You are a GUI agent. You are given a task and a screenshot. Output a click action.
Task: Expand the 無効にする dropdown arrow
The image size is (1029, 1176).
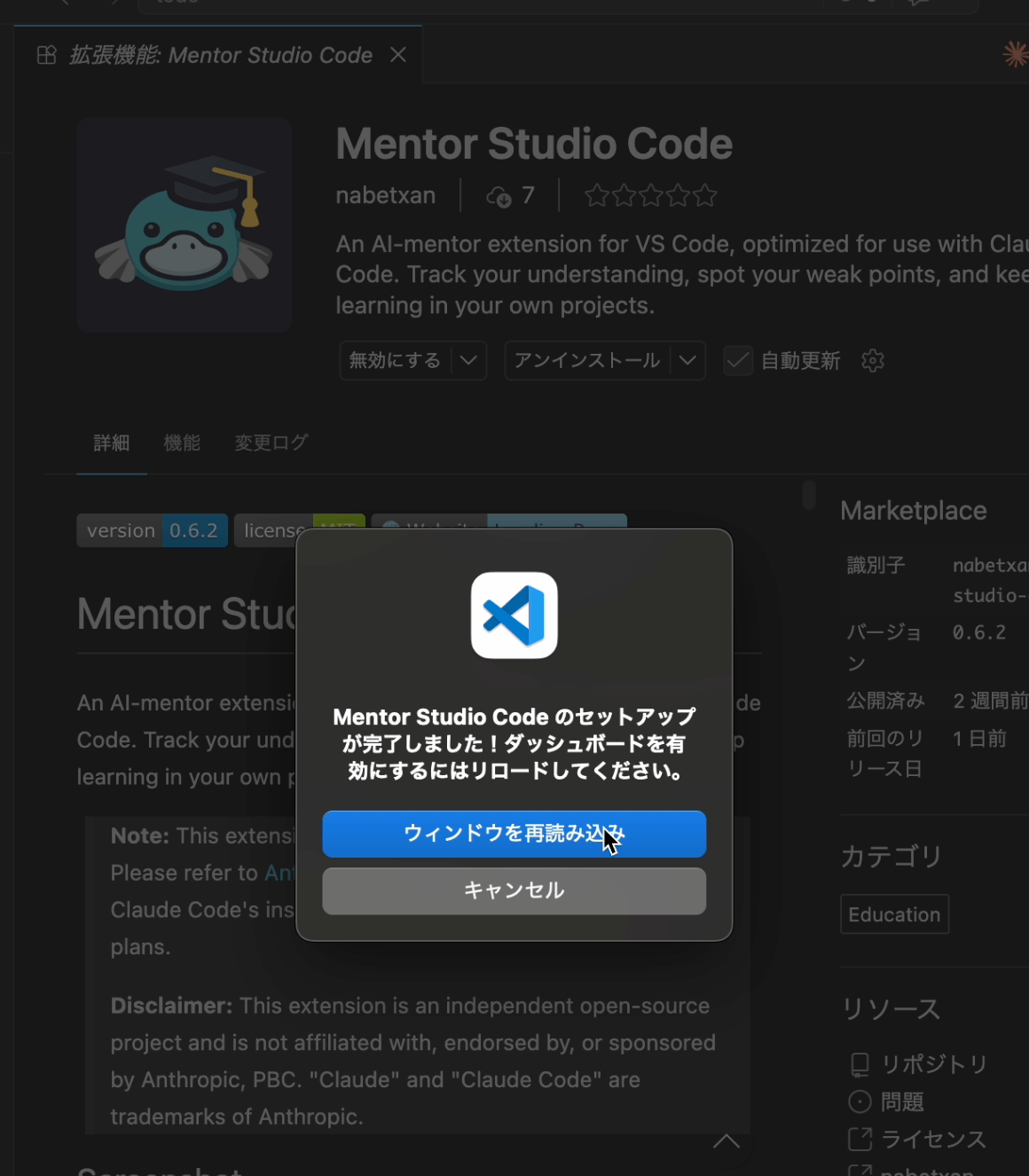pos(468,361)
